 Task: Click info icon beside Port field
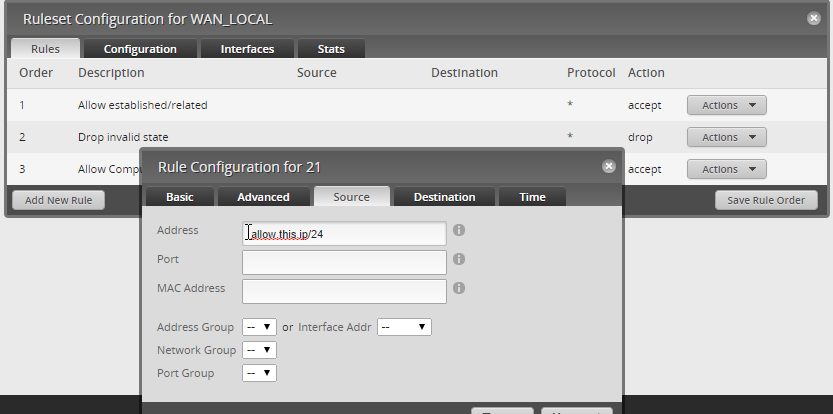pyautogui.click(x=459, y=259)
